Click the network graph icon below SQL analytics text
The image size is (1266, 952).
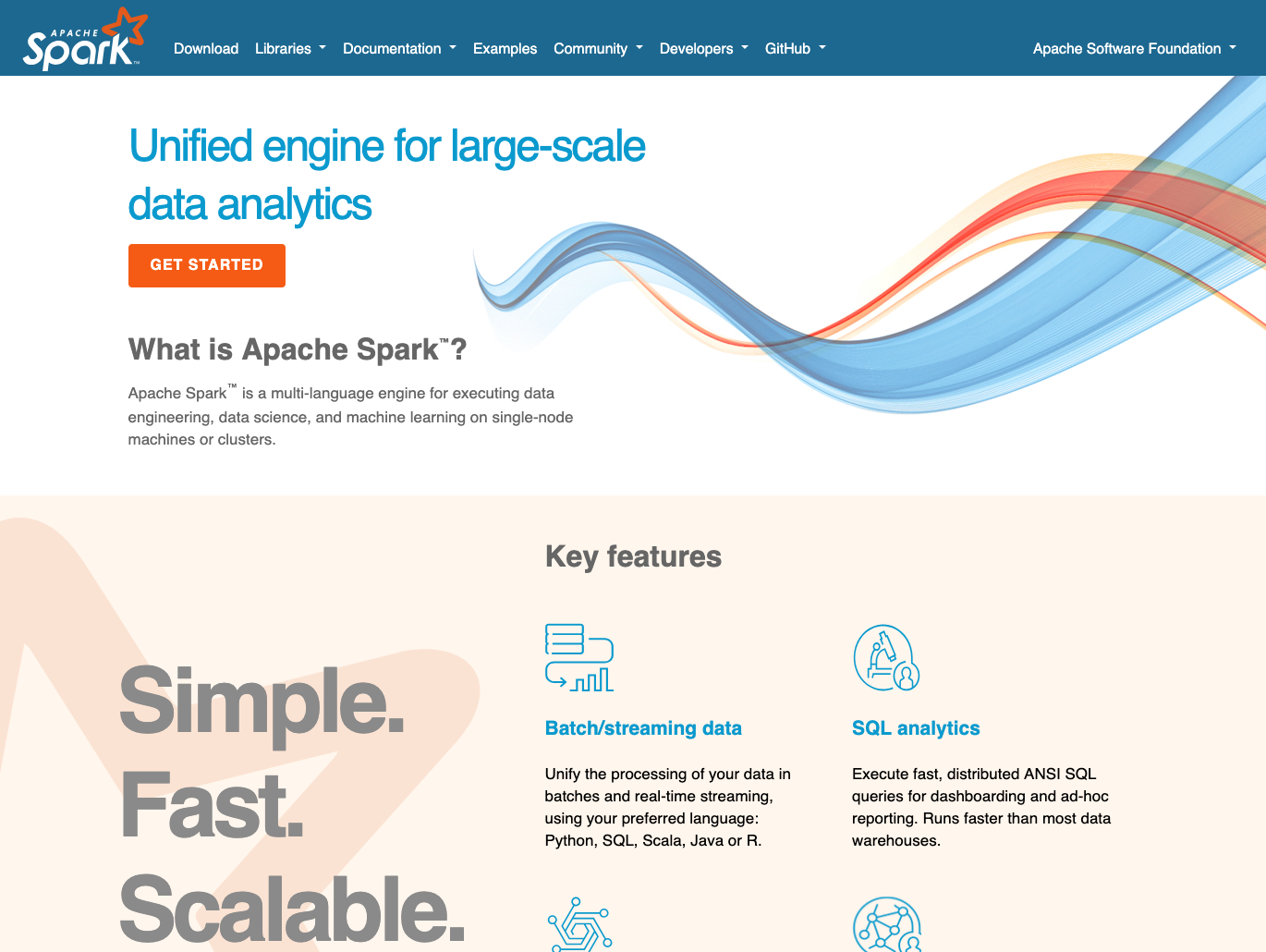[886, 924]
